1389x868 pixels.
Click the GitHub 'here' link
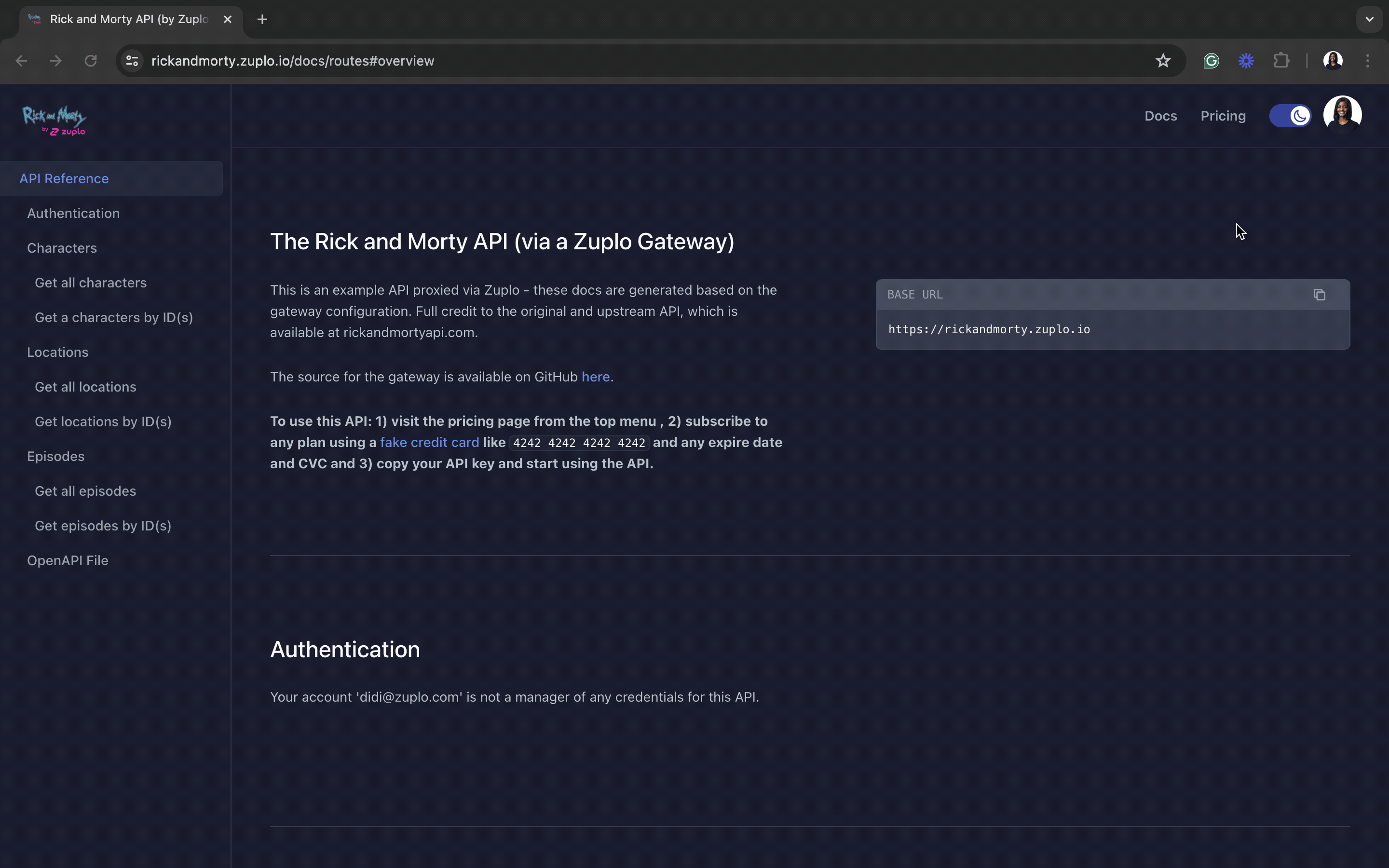click(x=595, y=377)
